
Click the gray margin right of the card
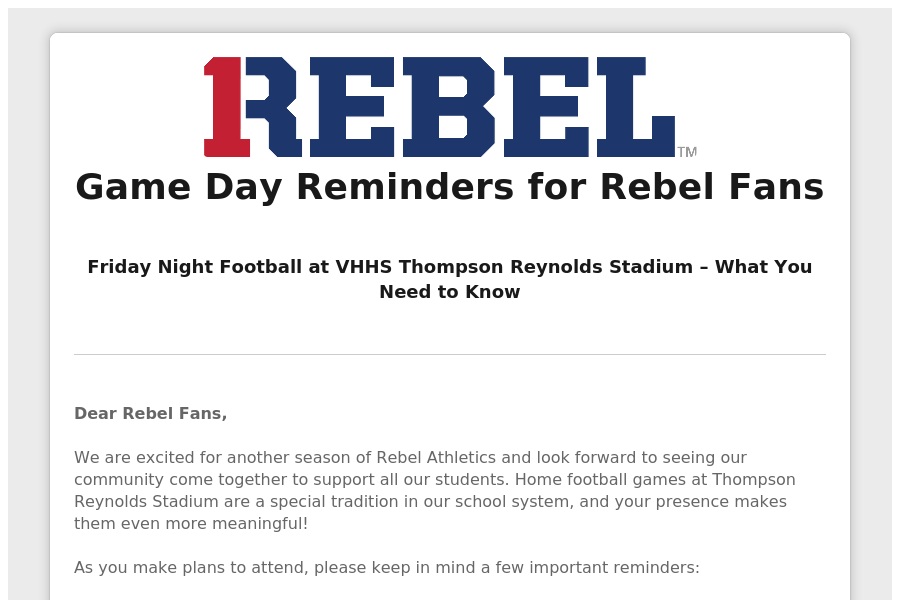pos(871,316)
